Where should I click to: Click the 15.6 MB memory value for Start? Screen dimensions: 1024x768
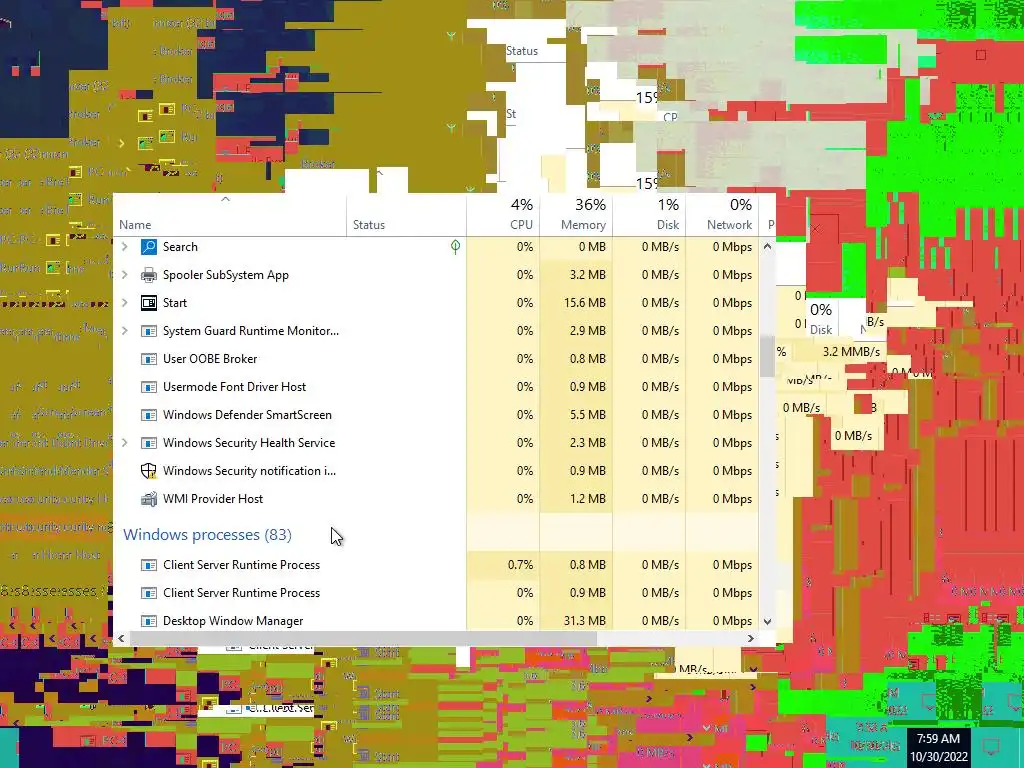coord(584,303)
